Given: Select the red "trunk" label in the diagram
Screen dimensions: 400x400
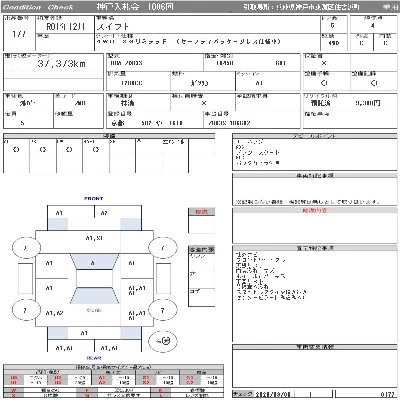Looking at the screenshot, I should (x=94, y=310).
